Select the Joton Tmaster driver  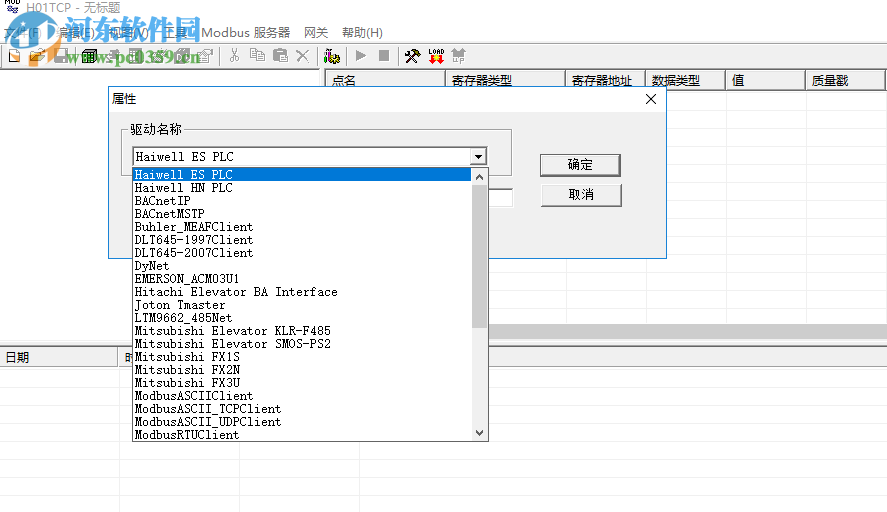point(302,305)
